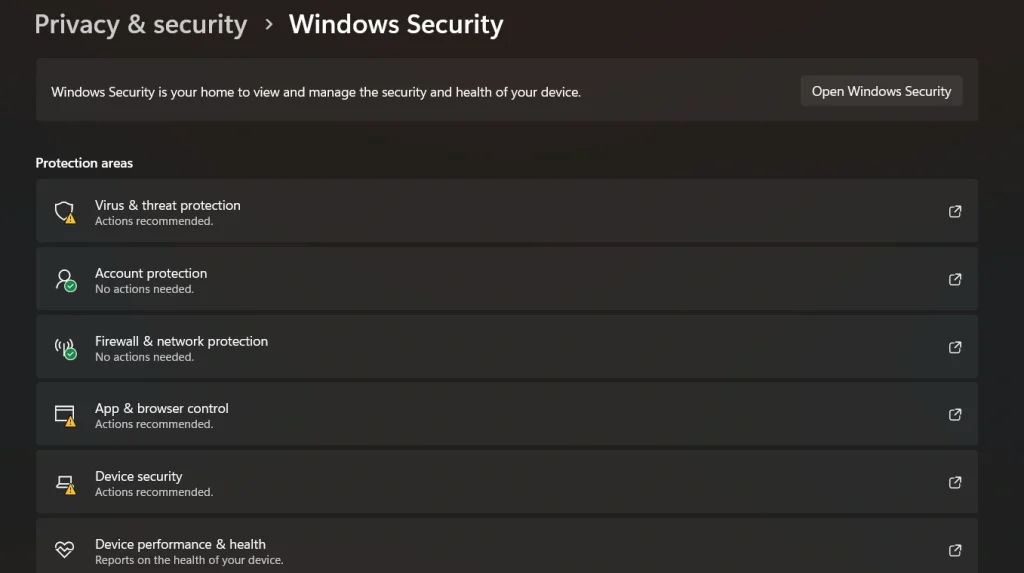Open the external link icon for Account protection

tap(955, 279)
